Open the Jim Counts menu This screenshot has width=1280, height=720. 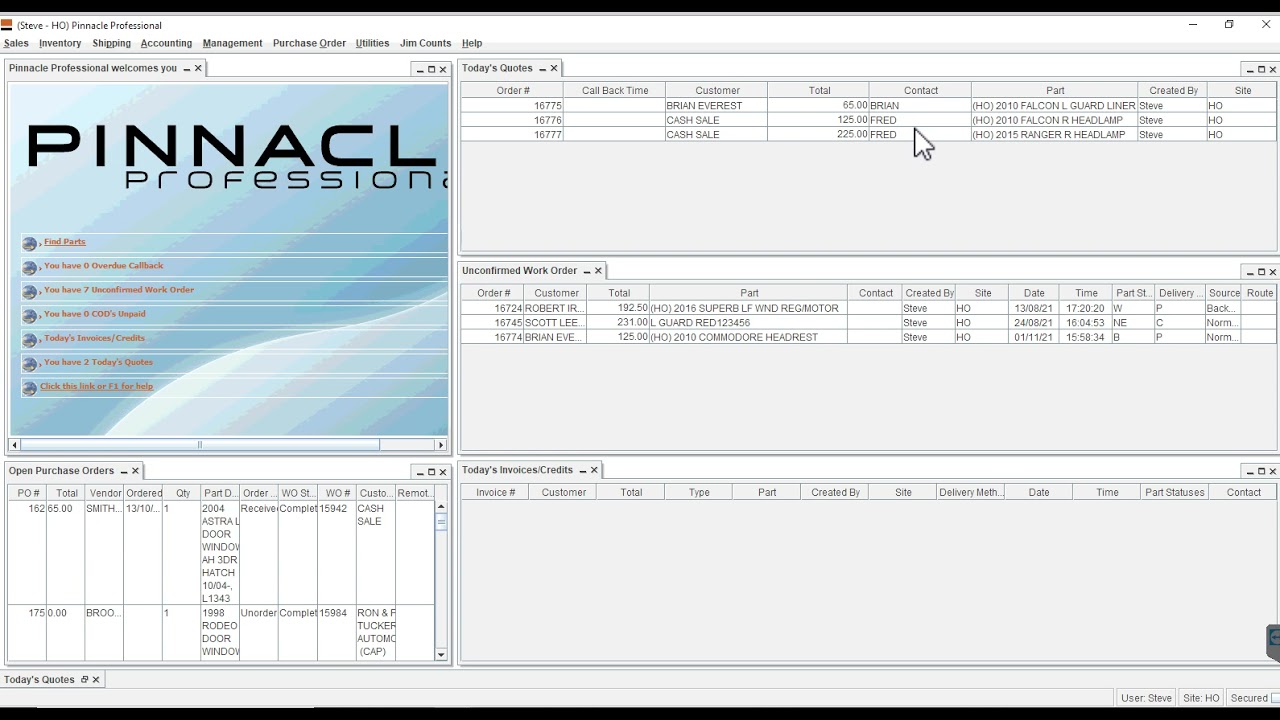(425, 43)
